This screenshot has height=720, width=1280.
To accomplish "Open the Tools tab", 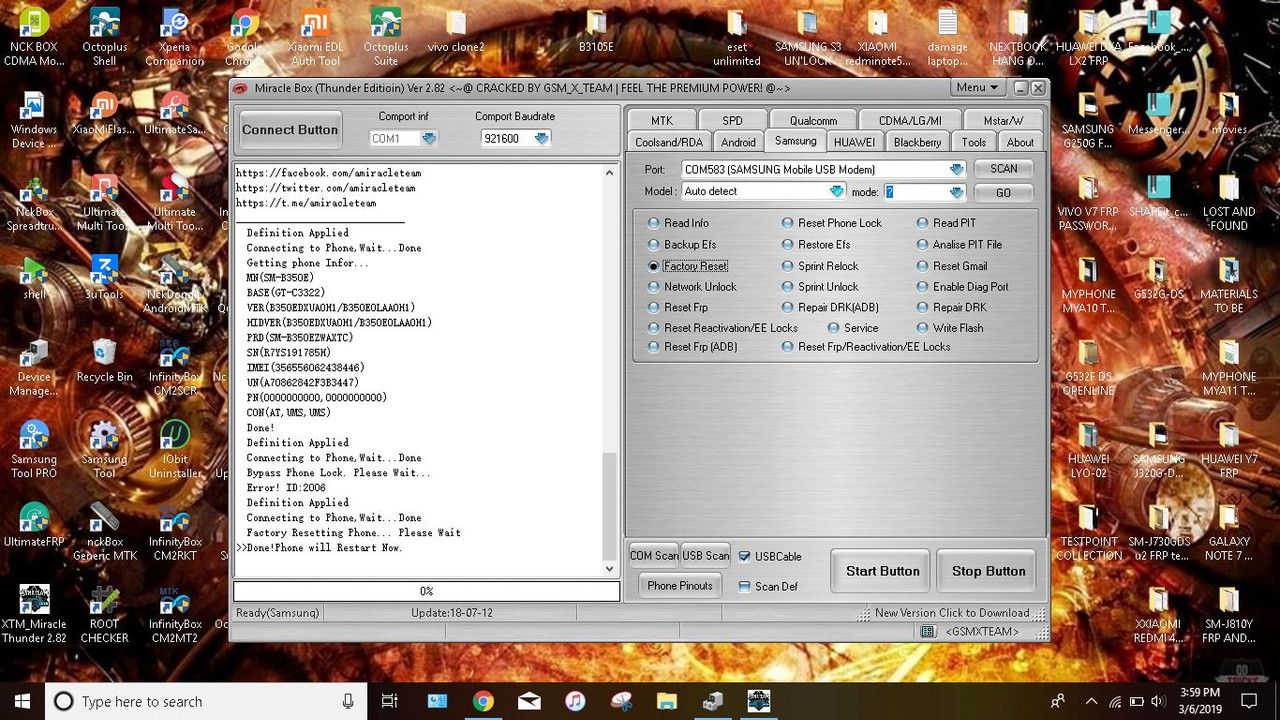I will pos(974,142).
